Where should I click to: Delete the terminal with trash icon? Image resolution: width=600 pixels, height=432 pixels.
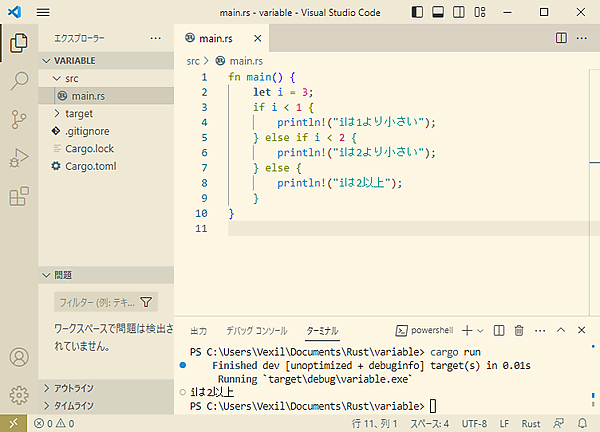coord(518,330)
